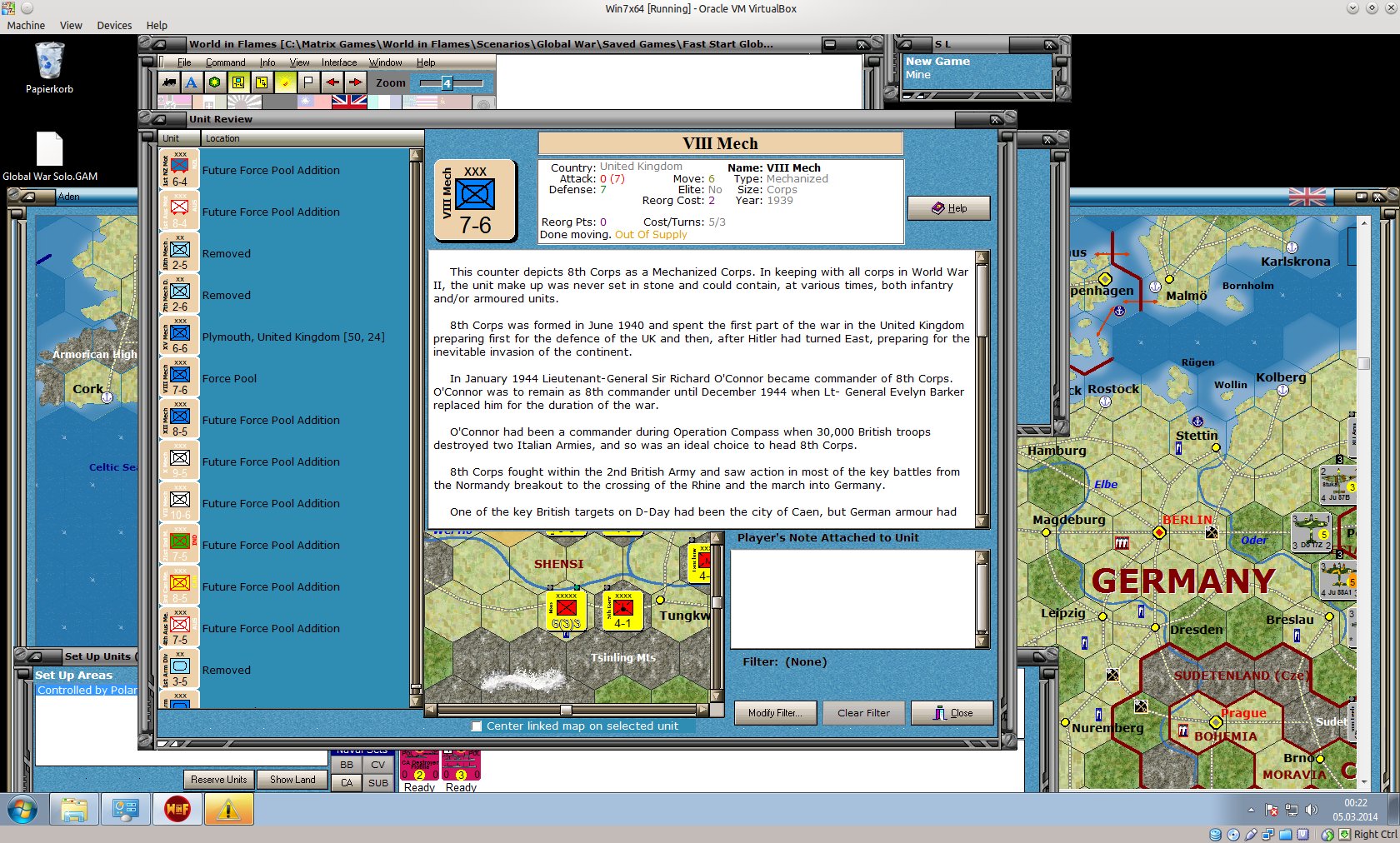
Task: Click the red 4-1 counter on the linked map
Action: tap(622, 611)
